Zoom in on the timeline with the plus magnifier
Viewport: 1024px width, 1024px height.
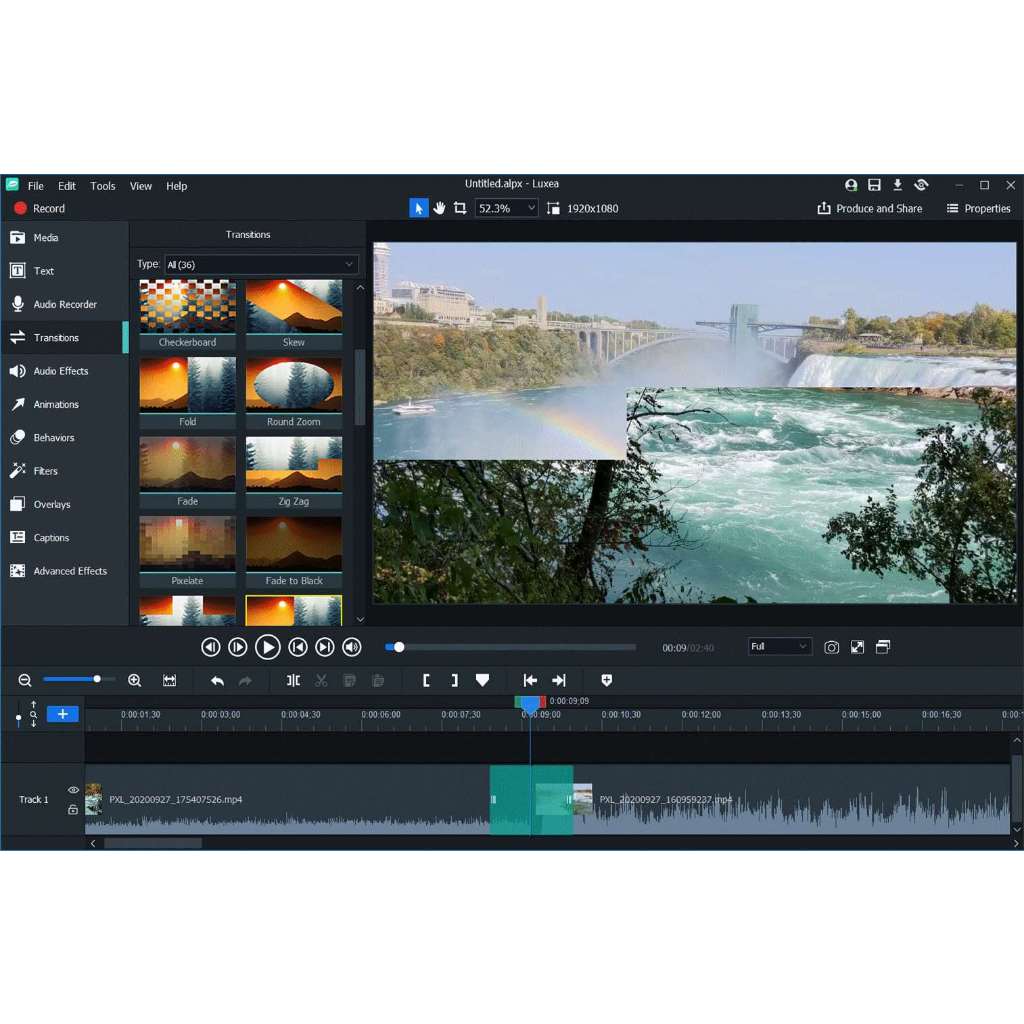(x=135, y=680)
